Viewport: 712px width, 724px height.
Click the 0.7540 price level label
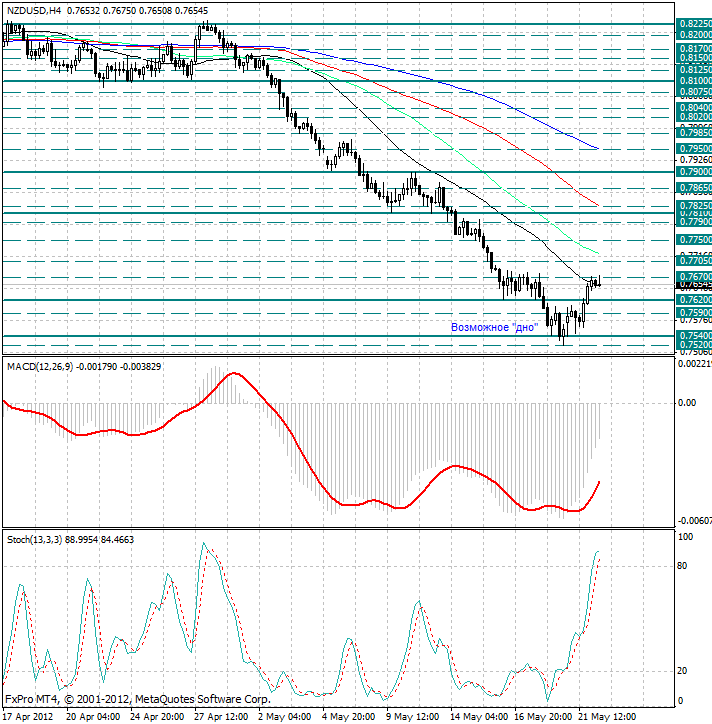pos(694,336)
